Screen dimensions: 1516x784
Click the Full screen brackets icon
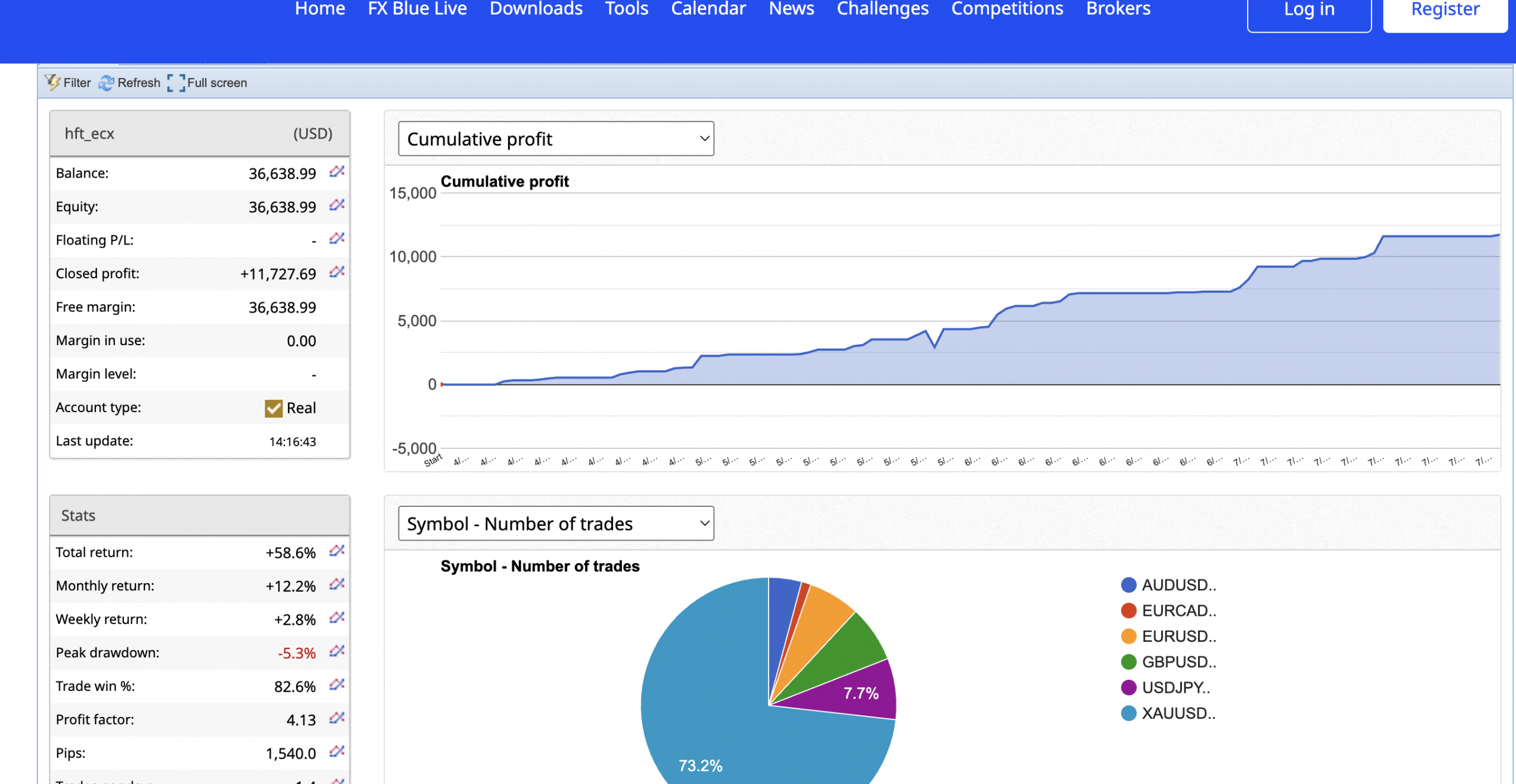pos(176,83)
